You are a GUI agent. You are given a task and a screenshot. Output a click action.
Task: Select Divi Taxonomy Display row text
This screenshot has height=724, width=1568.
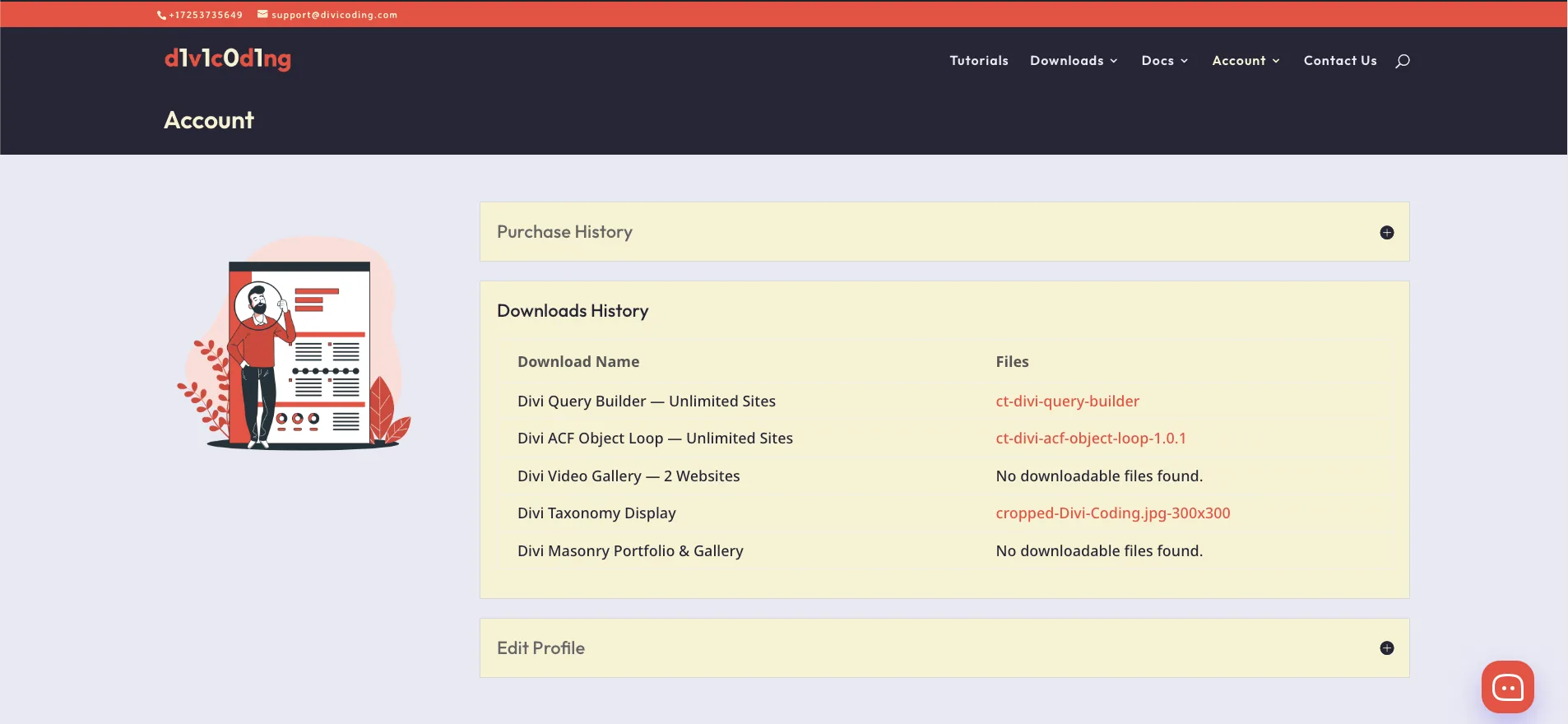(596, 513)
